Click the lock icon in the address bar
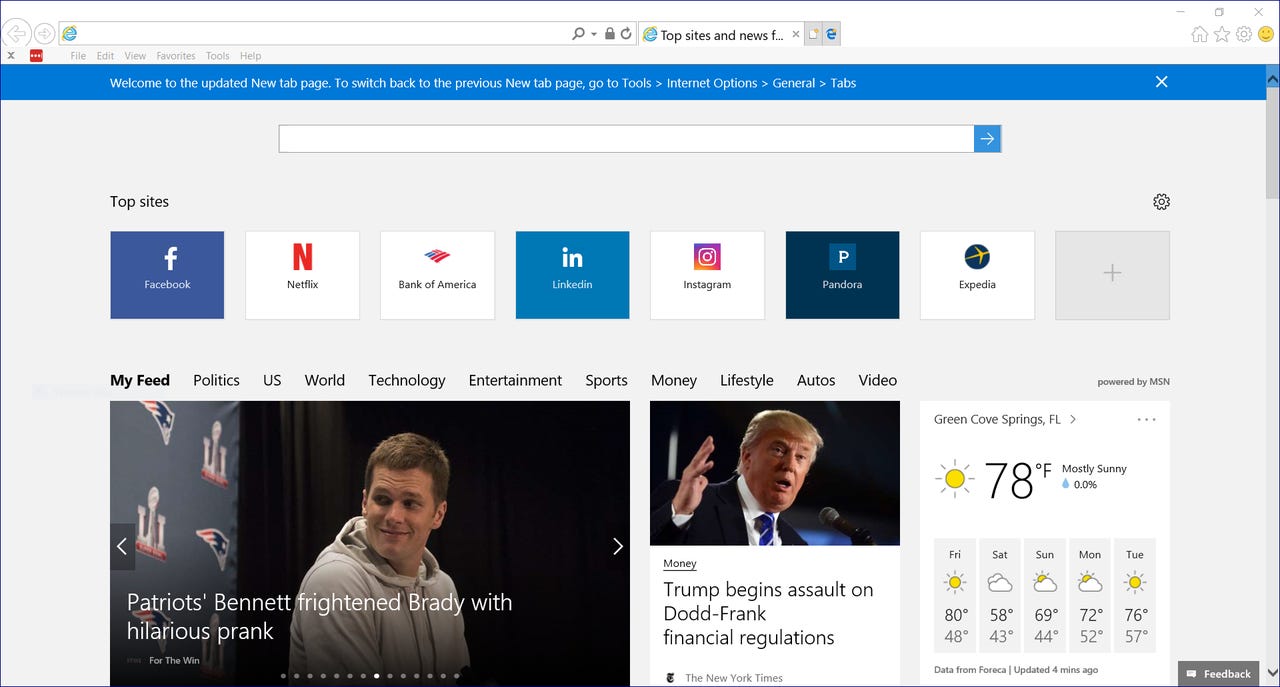 [x=610, y=33]
